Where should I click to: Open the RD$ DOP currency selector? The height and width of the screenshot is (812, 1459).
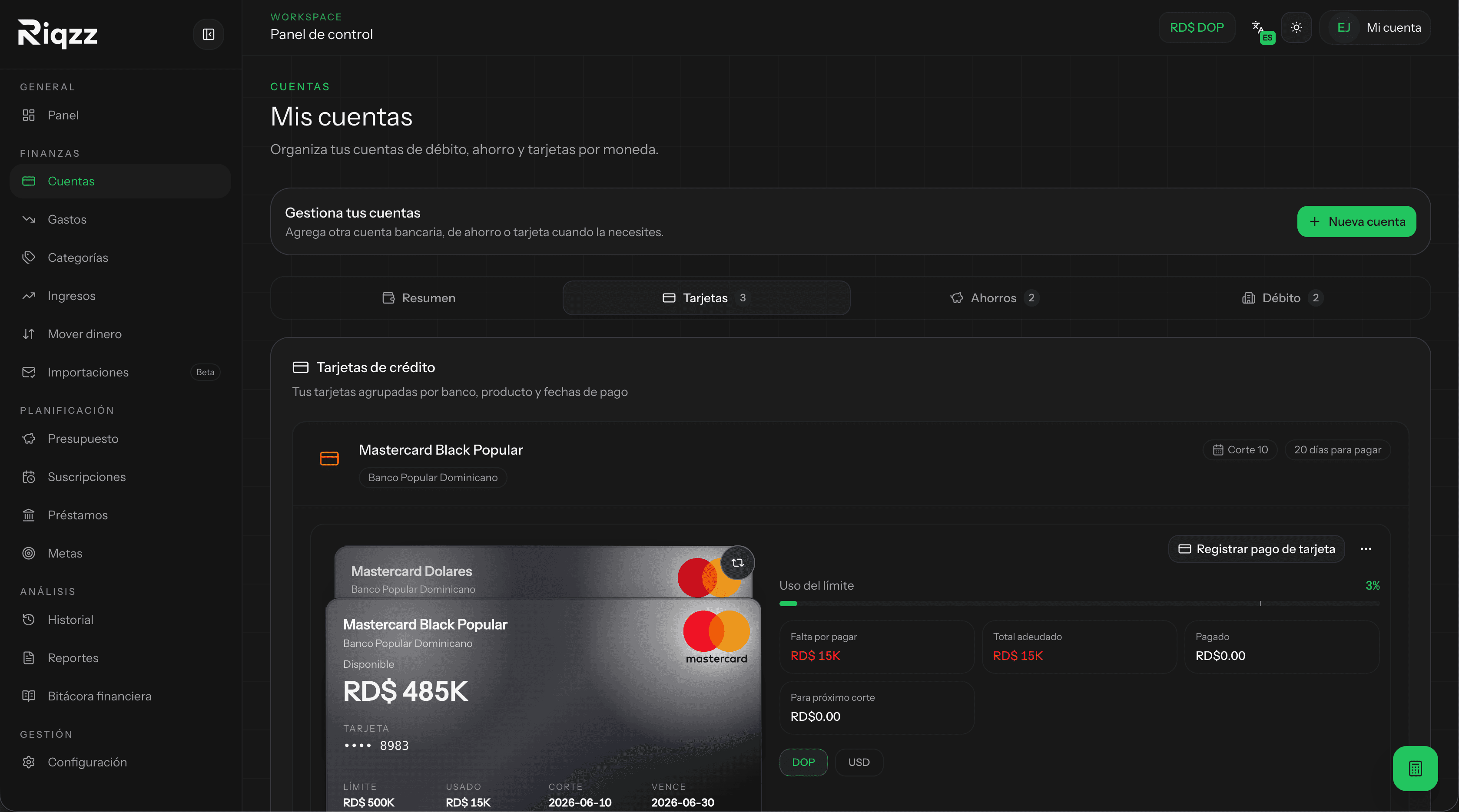pyautogui.click(x=1197, y=27)
